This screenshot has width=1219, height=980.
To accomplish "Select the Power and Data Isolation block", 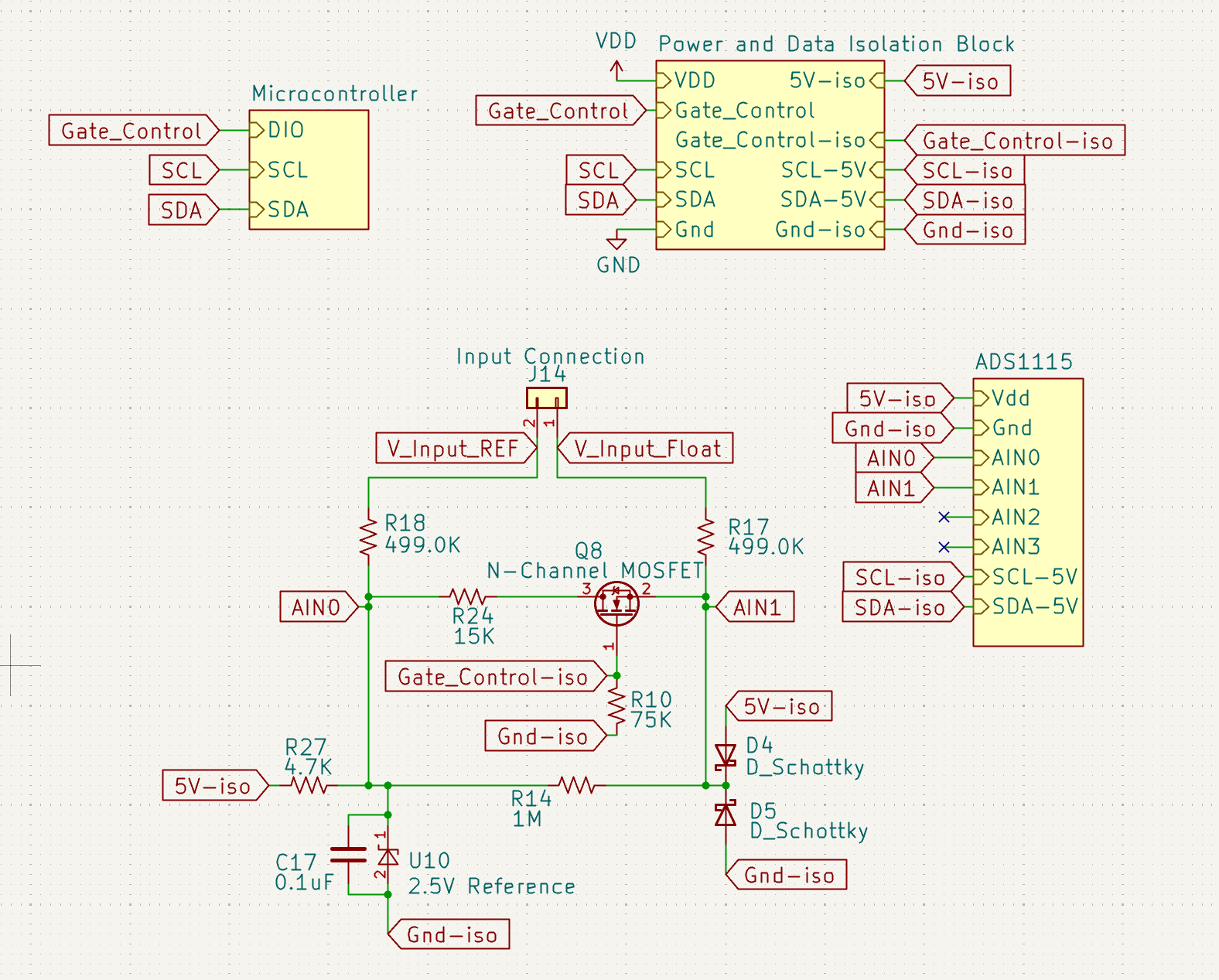I will 770,155.
